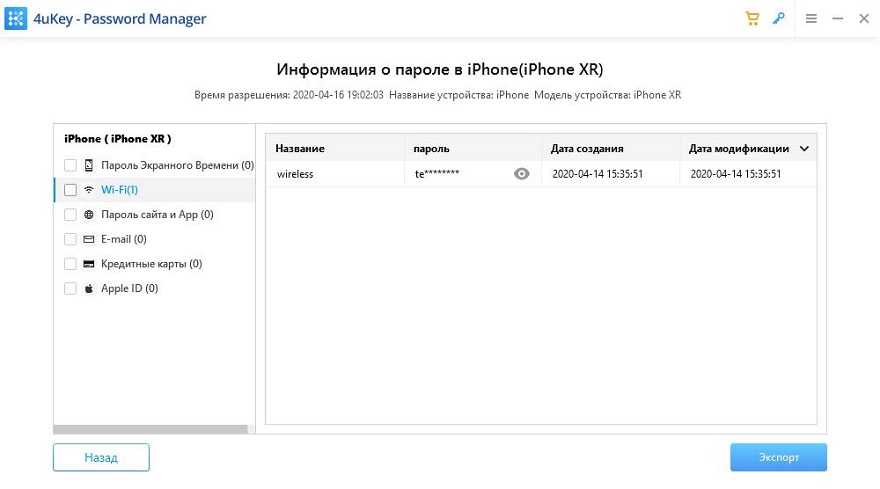Open the hamburger menu icon
This screenshot has width=880, height=489.
811,19
